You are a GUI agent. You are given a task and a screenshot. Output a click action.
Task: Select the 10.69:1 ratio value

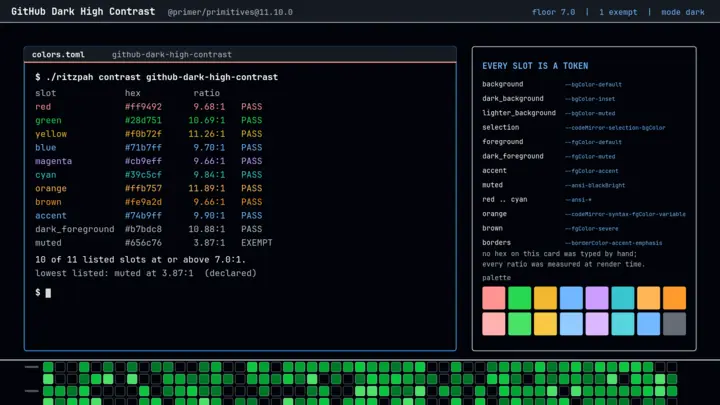click(x=207, y=120)
